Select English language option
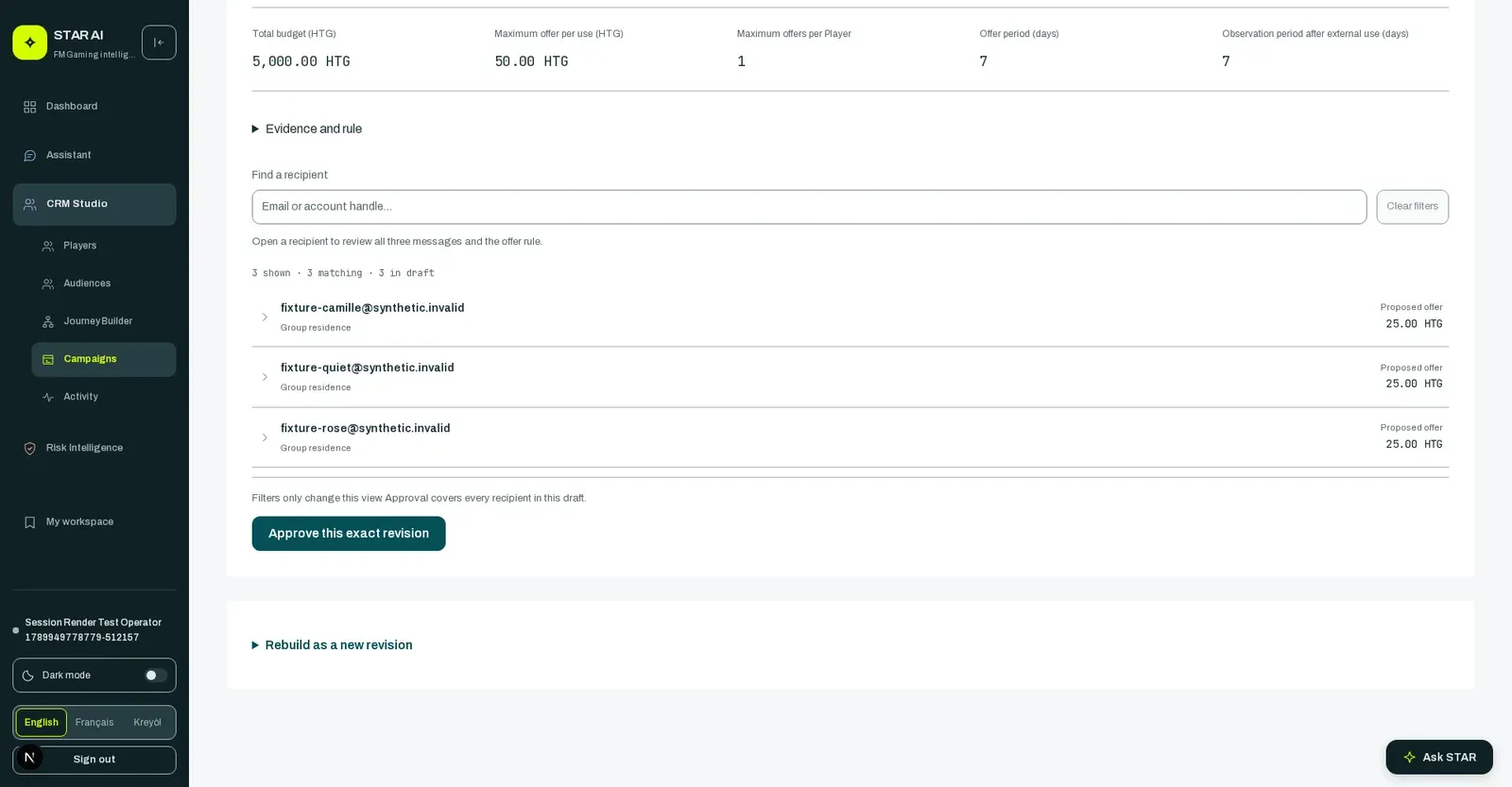The height and width of the screenshot is (787, 1512). 42,723
